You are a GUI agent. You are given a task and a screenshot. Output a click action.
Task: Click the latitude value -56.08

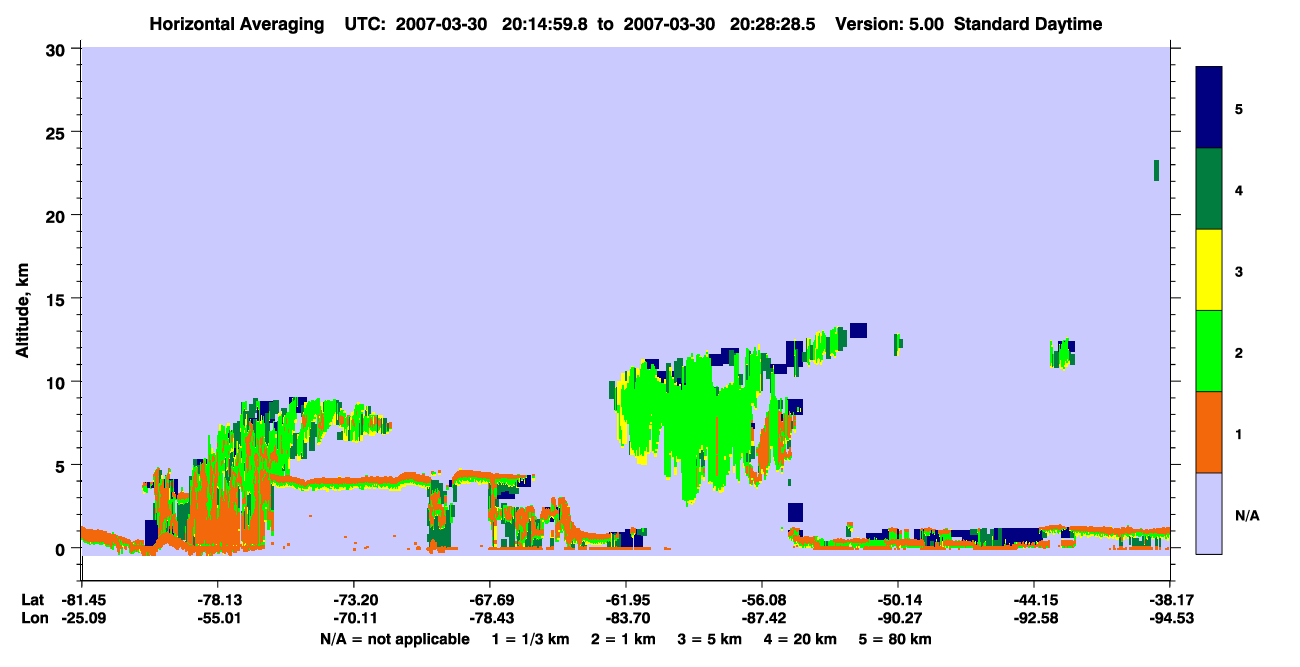762,600
